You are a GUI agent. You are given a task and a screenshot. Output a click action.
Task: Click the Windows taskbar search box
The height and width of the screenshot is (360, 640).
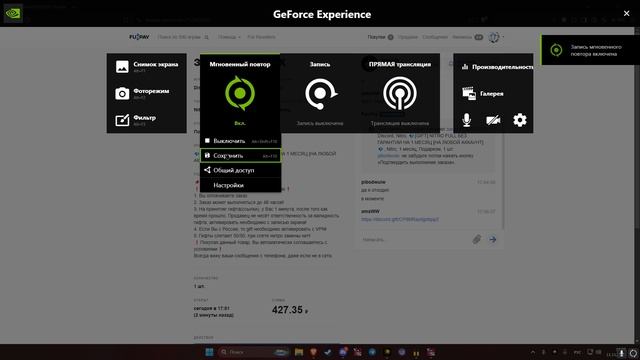[x=253, y=352]
